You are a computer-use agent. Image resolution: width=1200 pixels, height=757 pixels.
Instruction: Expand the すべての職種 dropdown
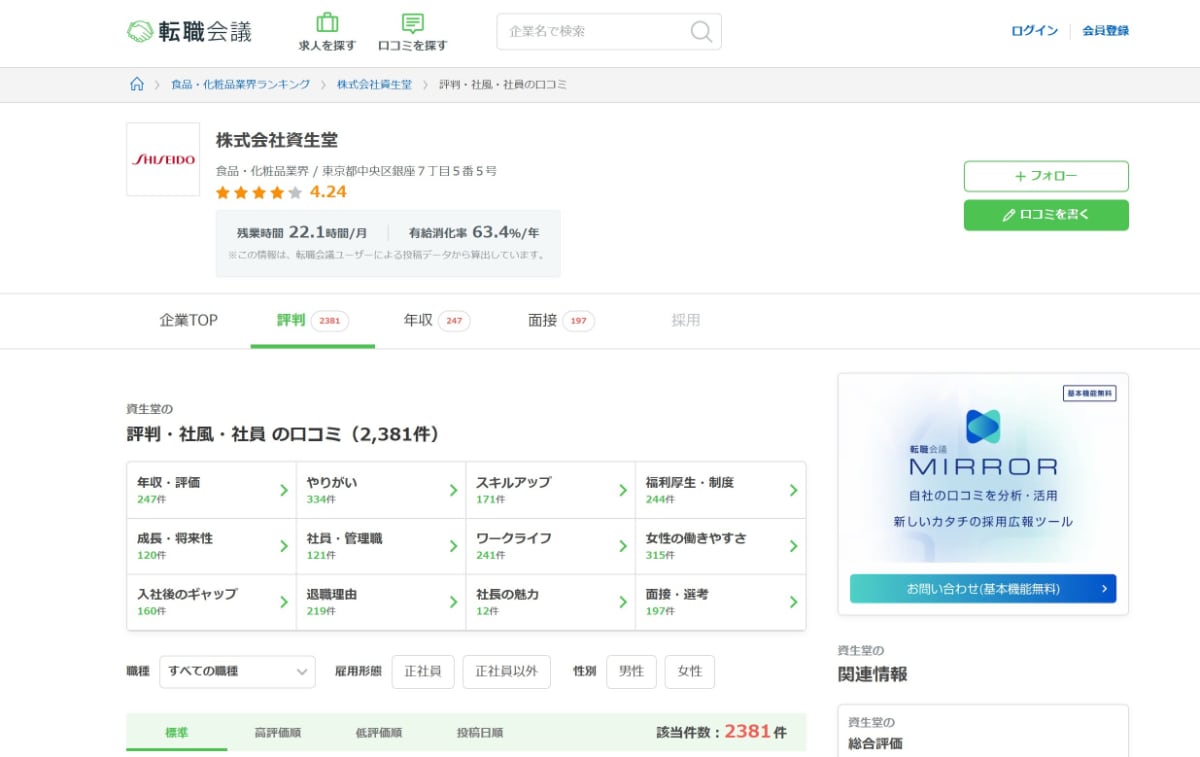237,672
